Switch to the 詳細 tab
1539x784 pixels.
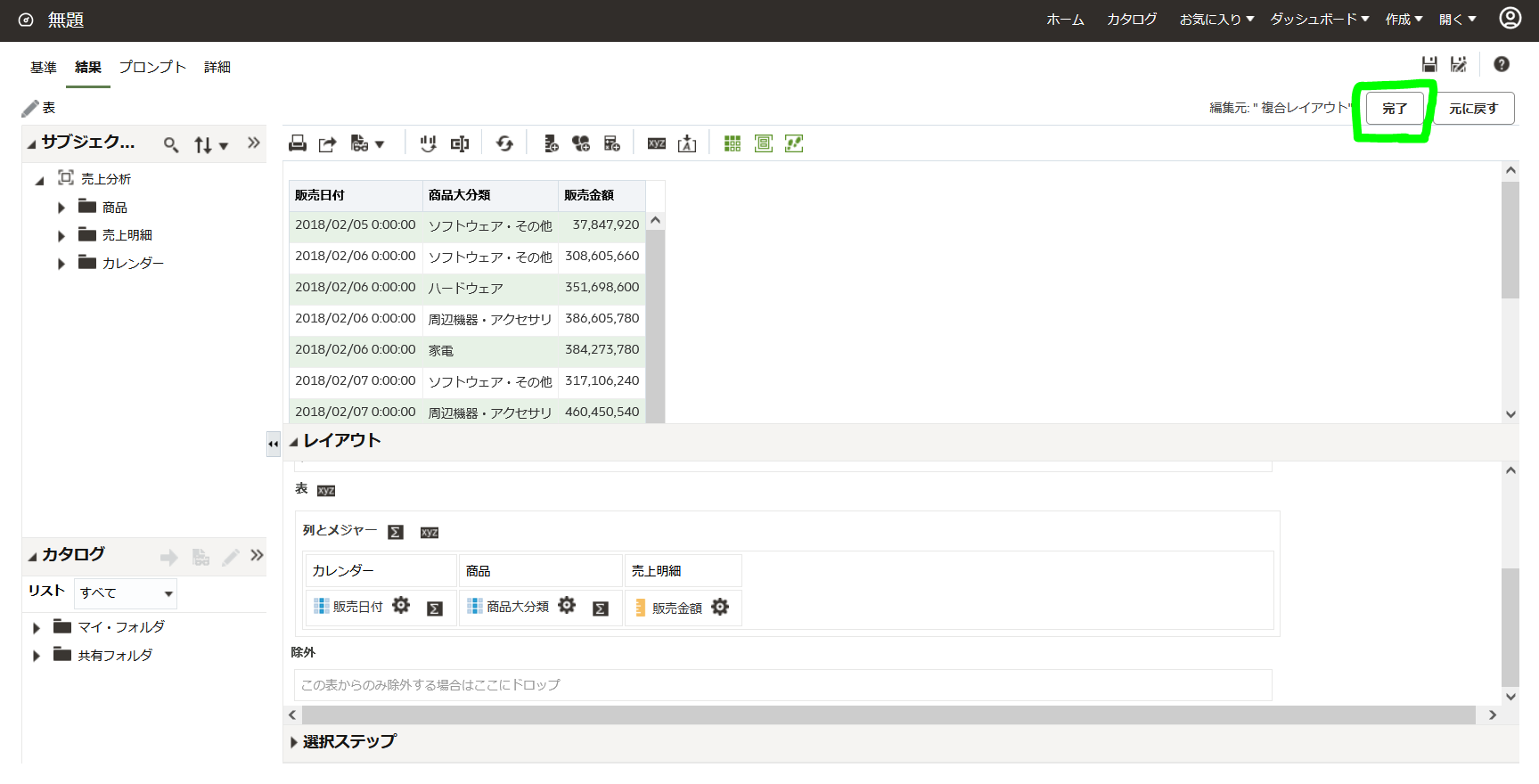(217, 68)
